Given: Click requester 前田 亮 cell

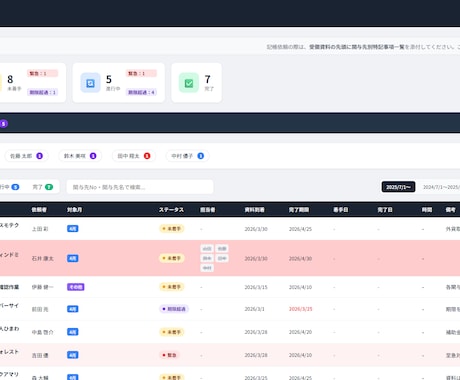Looking at the screenshot, I should coord(40,309).
